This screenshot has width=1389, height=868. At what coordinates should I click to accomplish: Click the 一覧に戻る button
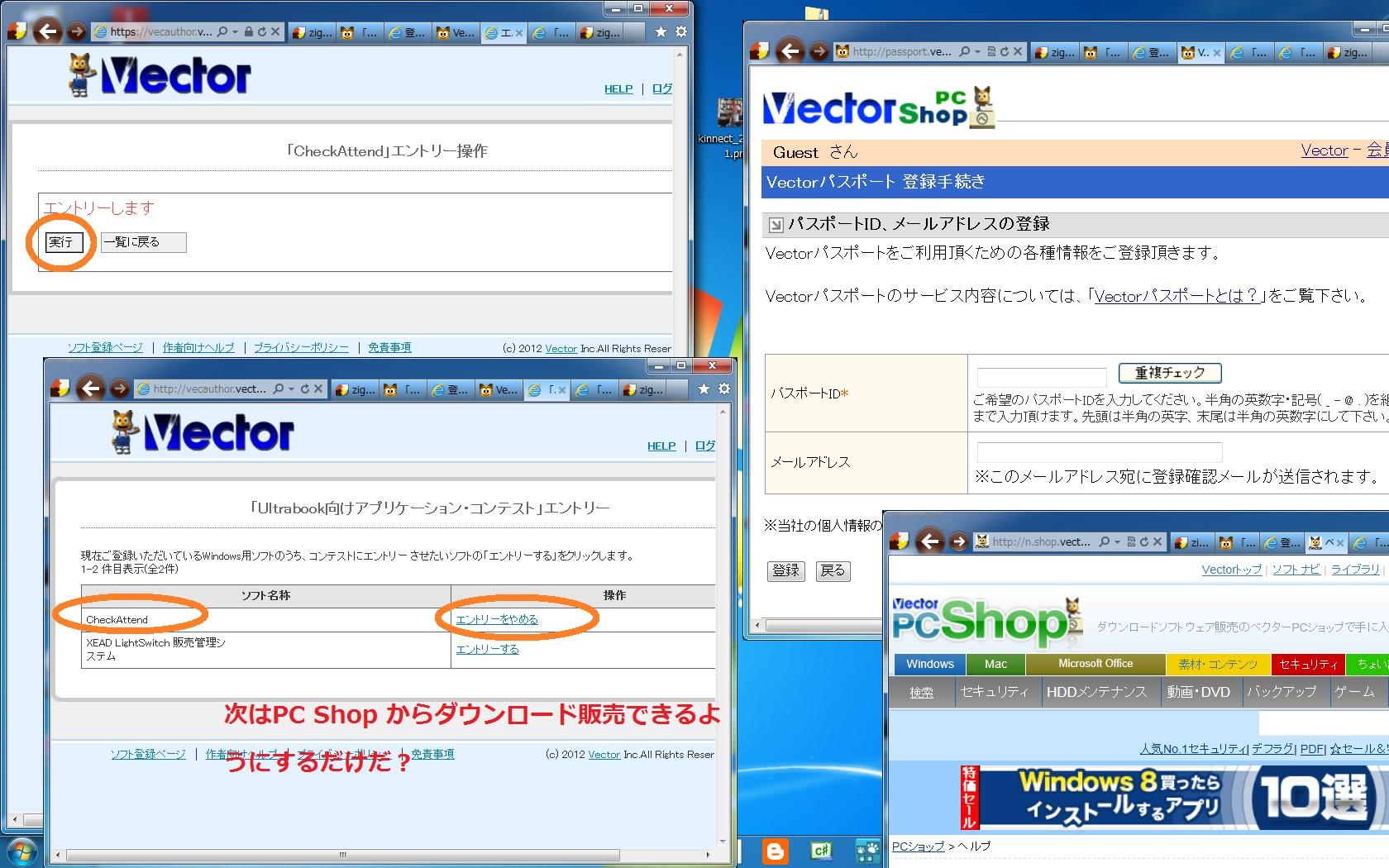pyautogui.click(x=144, y=242)
